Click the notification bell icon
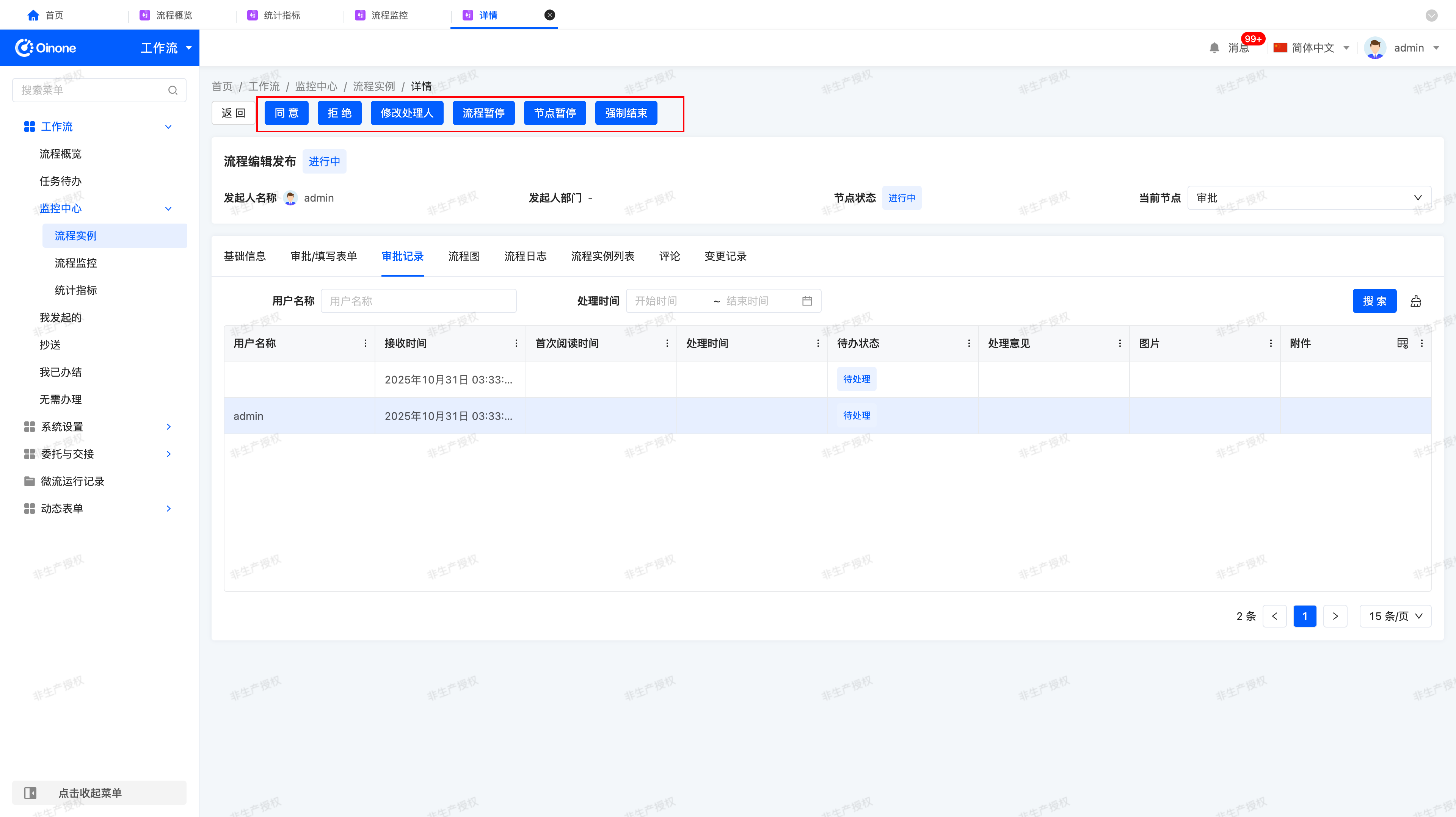This screenshot has width=1456, height=817. [x=1213, y=48]
